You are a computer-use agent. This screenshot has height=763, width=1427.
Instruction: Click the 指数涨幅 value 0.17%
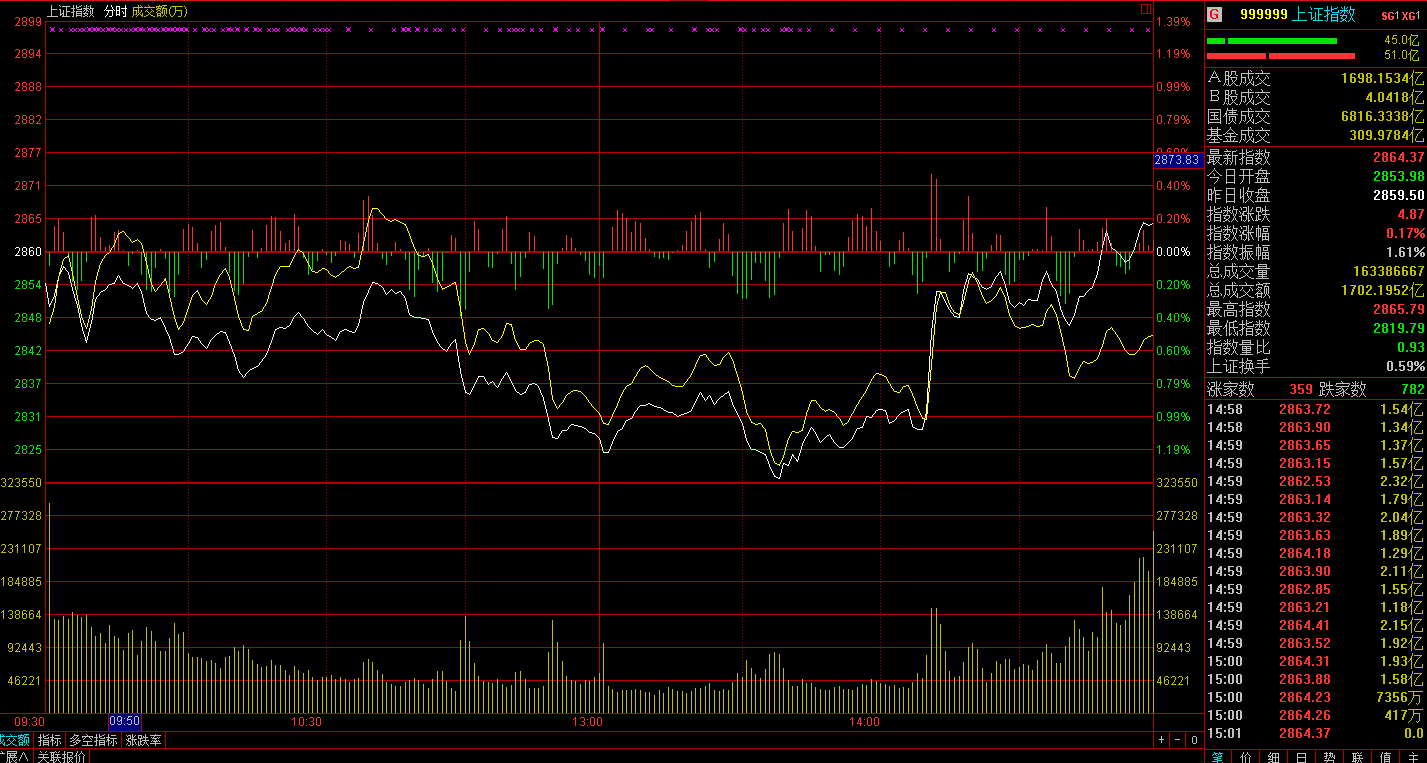click(x=1405, y=233)
